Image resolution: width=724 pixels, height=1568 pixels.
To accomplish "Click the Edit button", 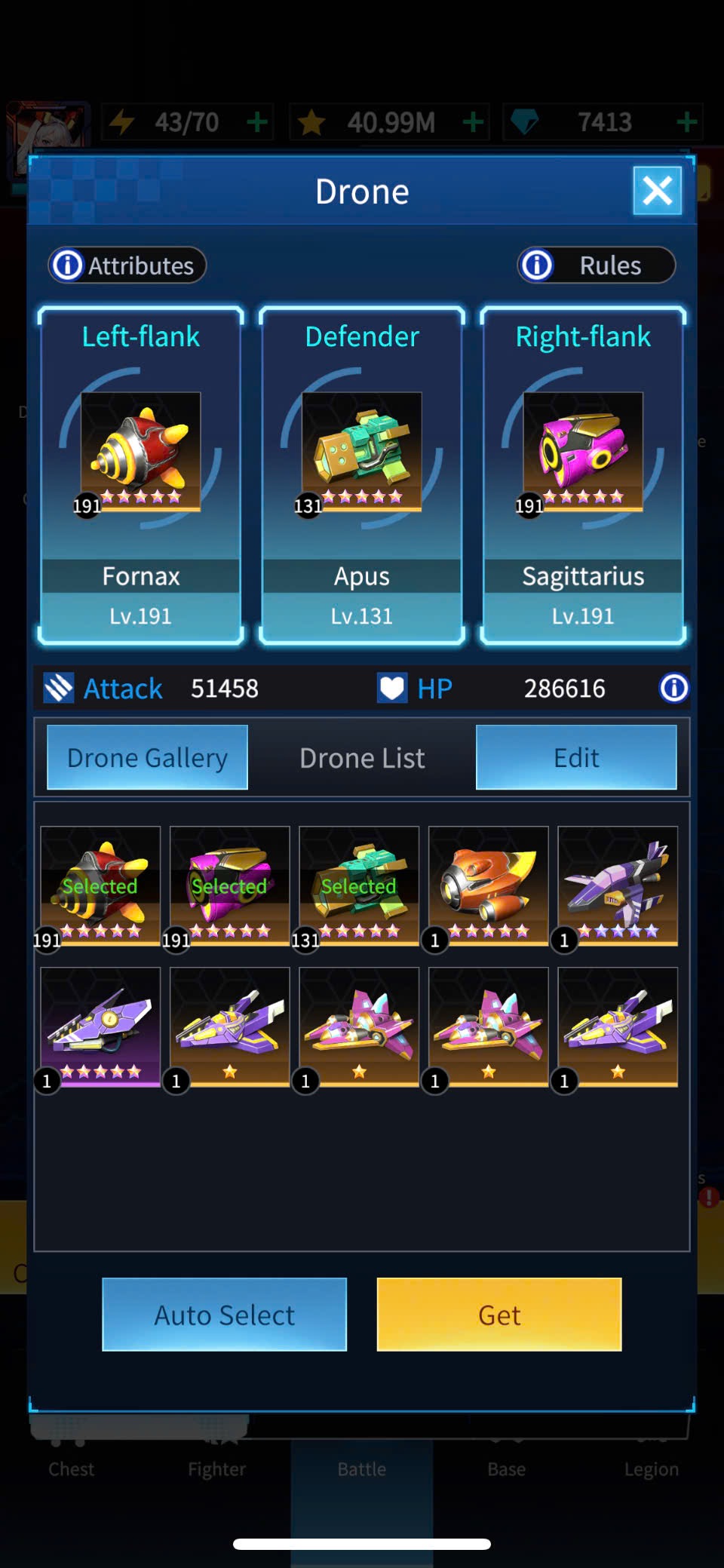I will [576, 757].
